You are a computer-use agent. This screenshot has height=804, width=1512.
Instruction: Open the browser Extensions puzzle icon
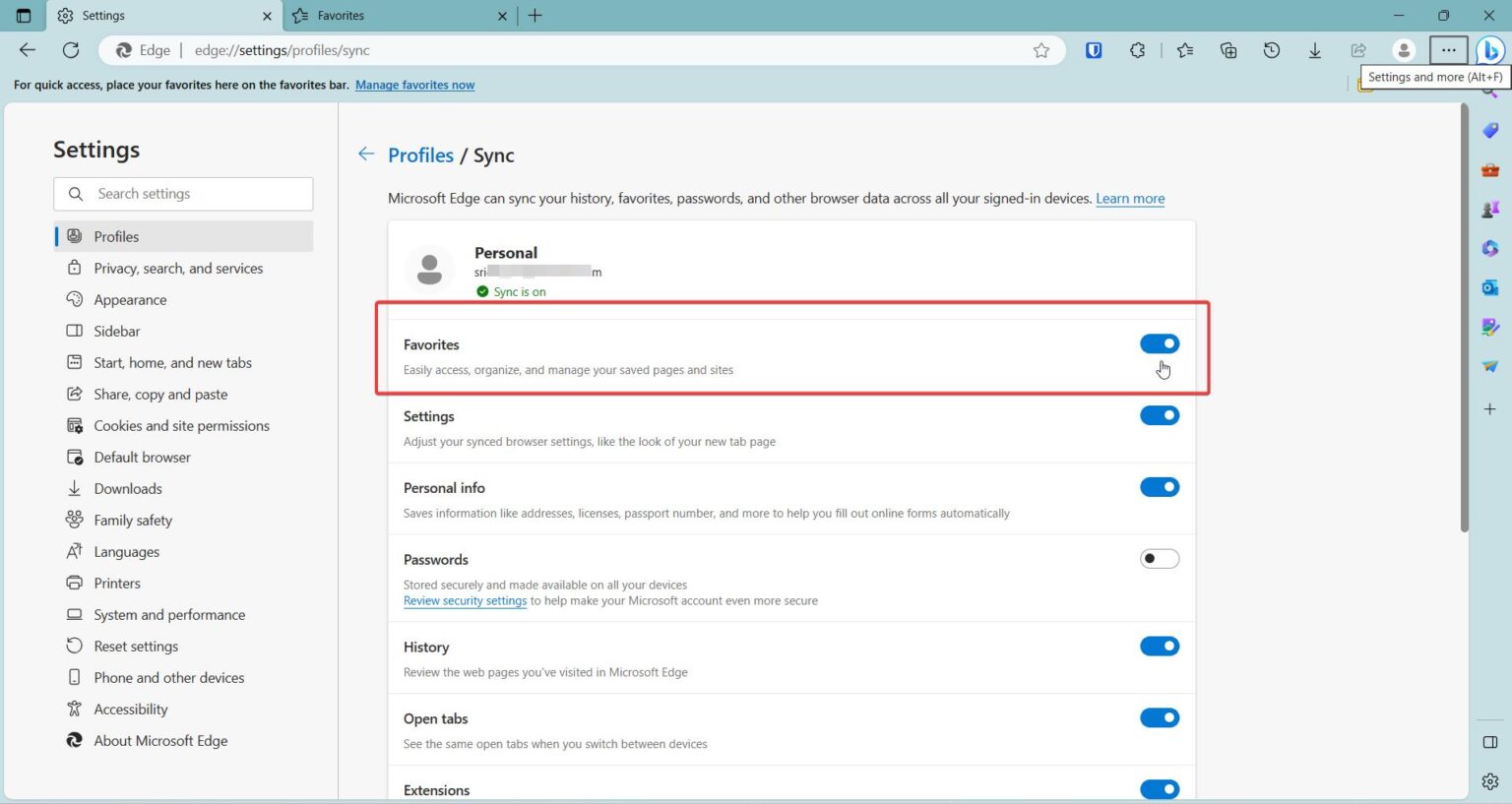(x=1137, y=50)
